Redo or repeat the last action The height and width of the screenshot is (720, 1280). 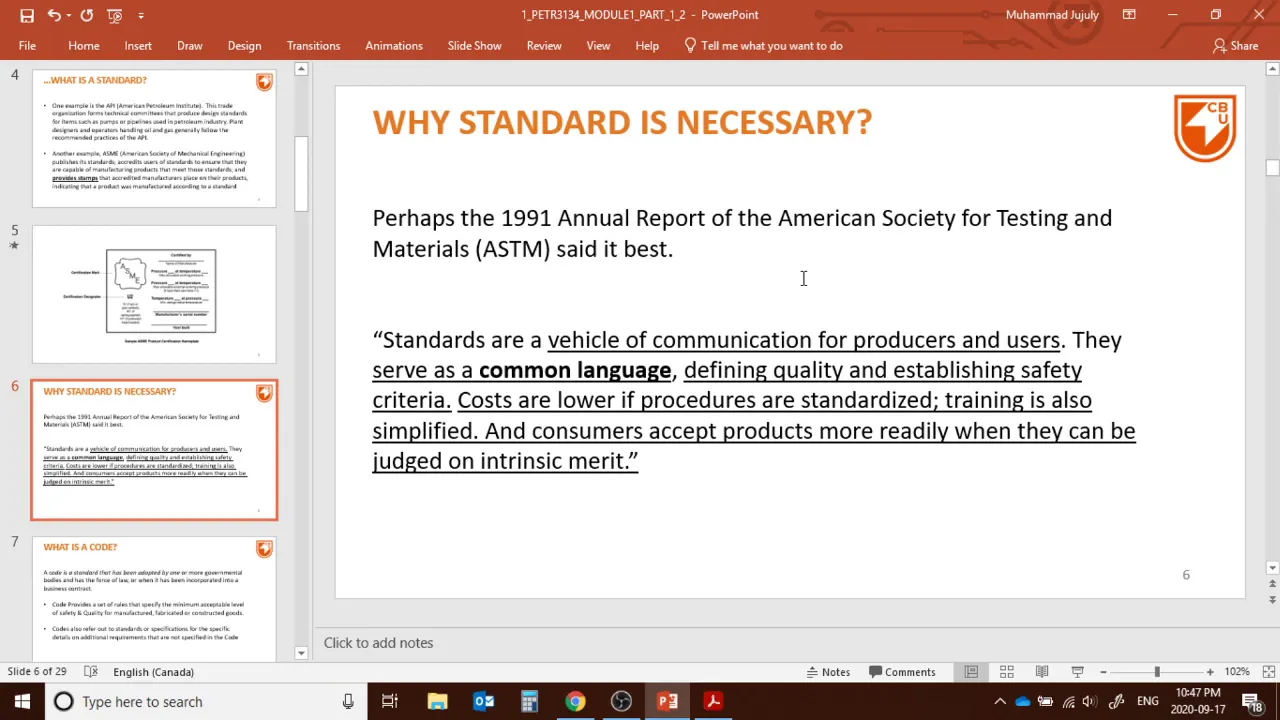pyautogui.click(x=87, y=15)
